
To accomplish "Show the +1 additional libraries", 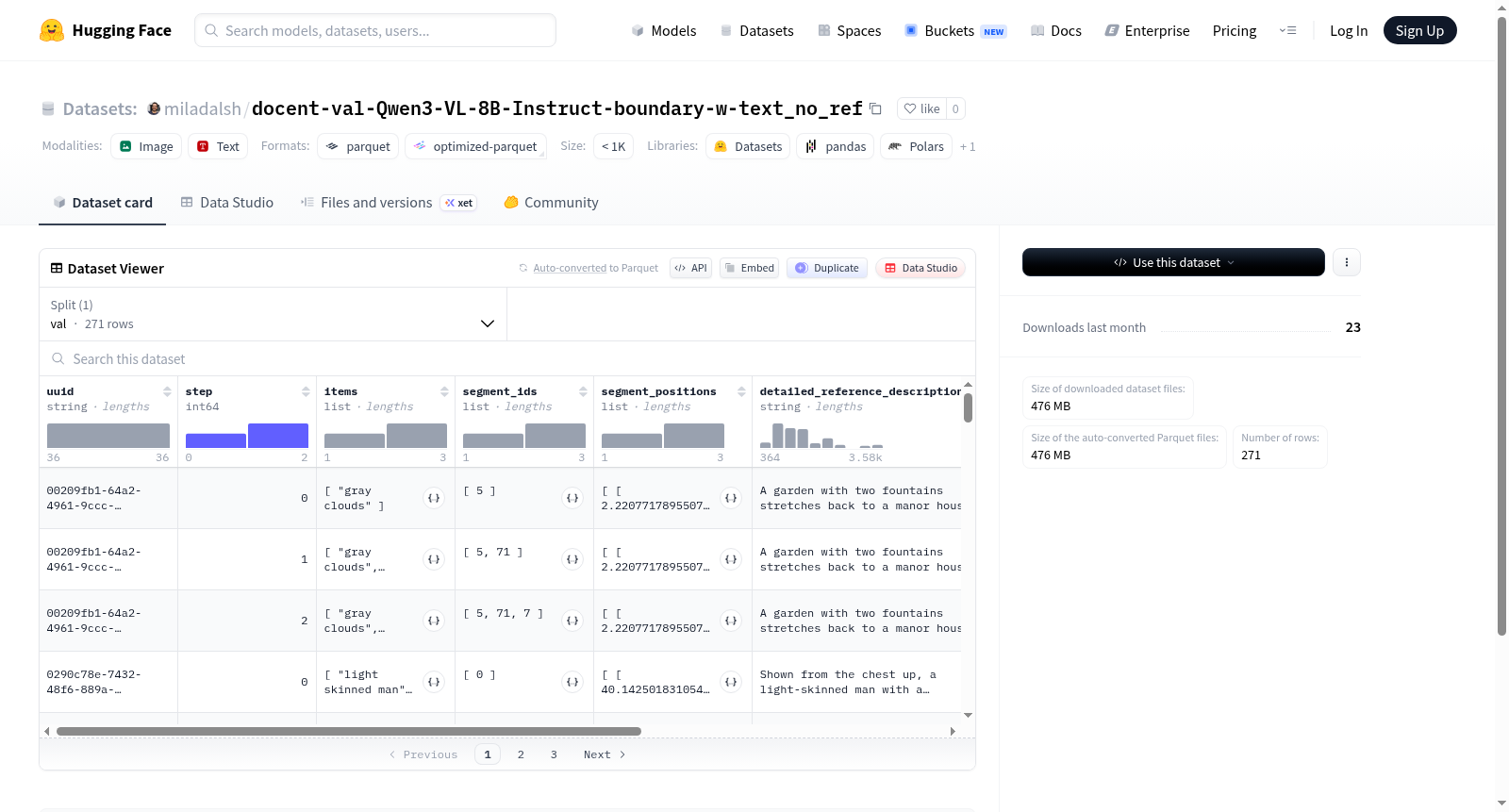I will 968,146.
